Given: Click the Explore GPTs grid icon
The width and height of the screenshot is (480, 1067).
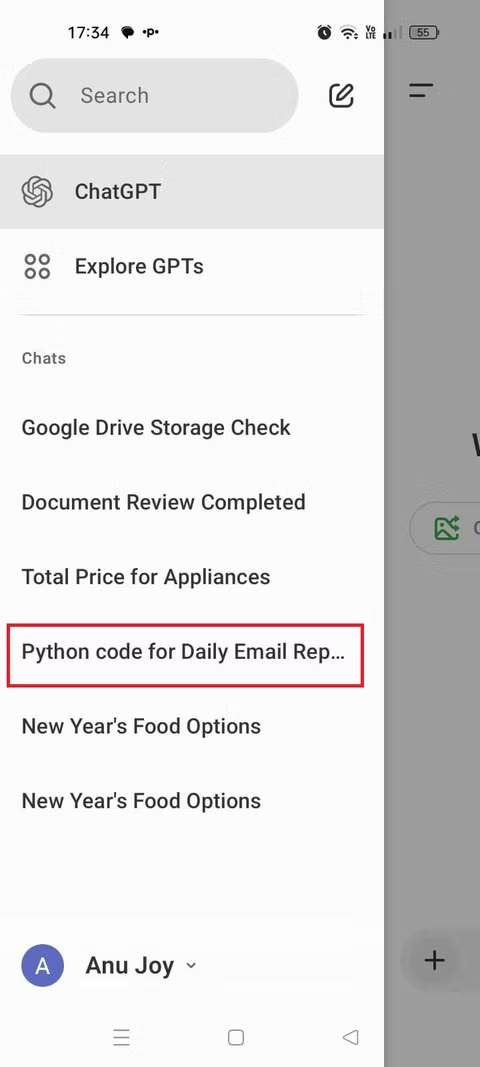Looking at the screenshot, I should click(x=37, y=266).
